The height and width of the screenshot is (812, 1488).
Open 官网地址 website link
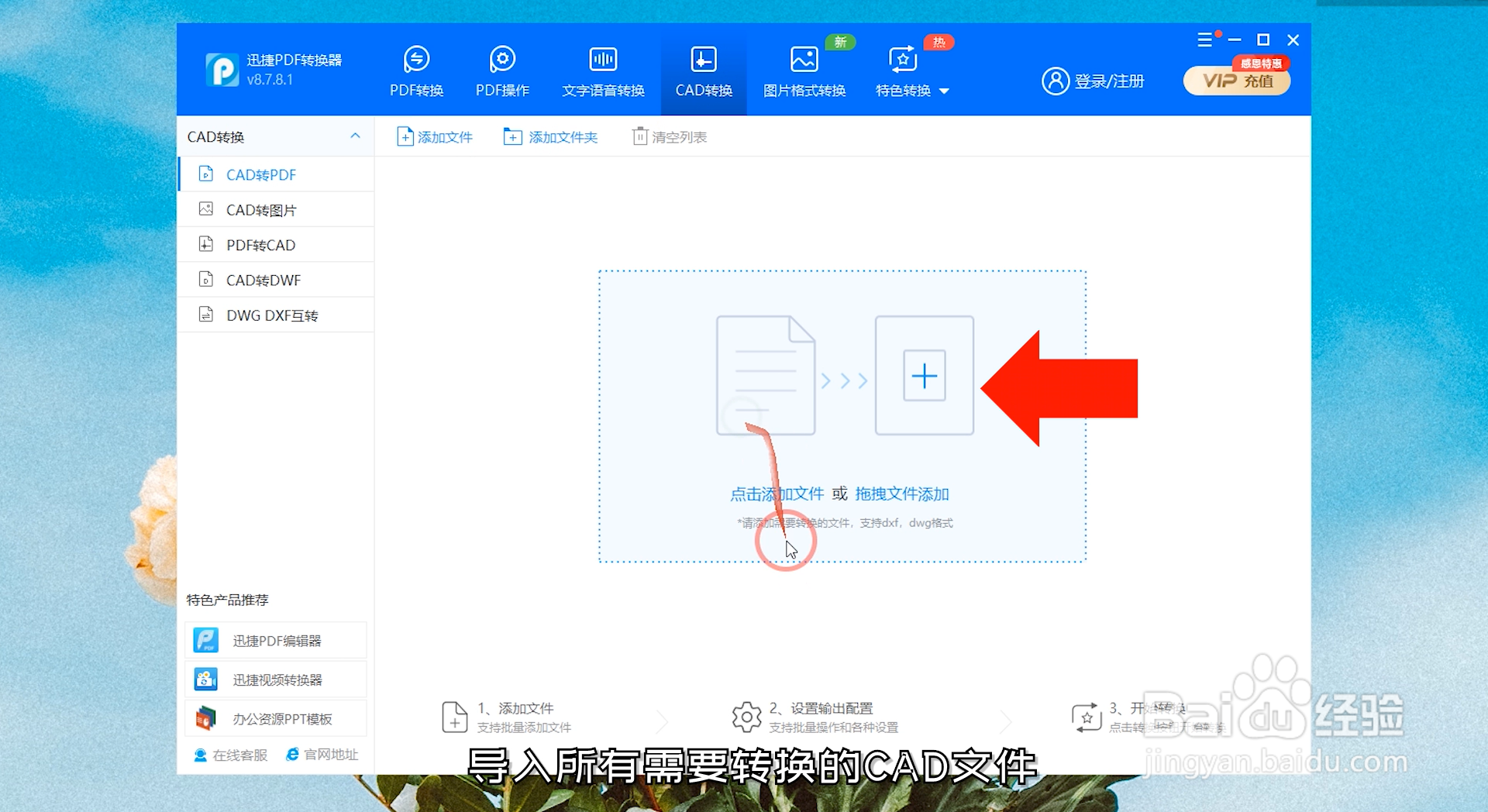pos(322,755)
